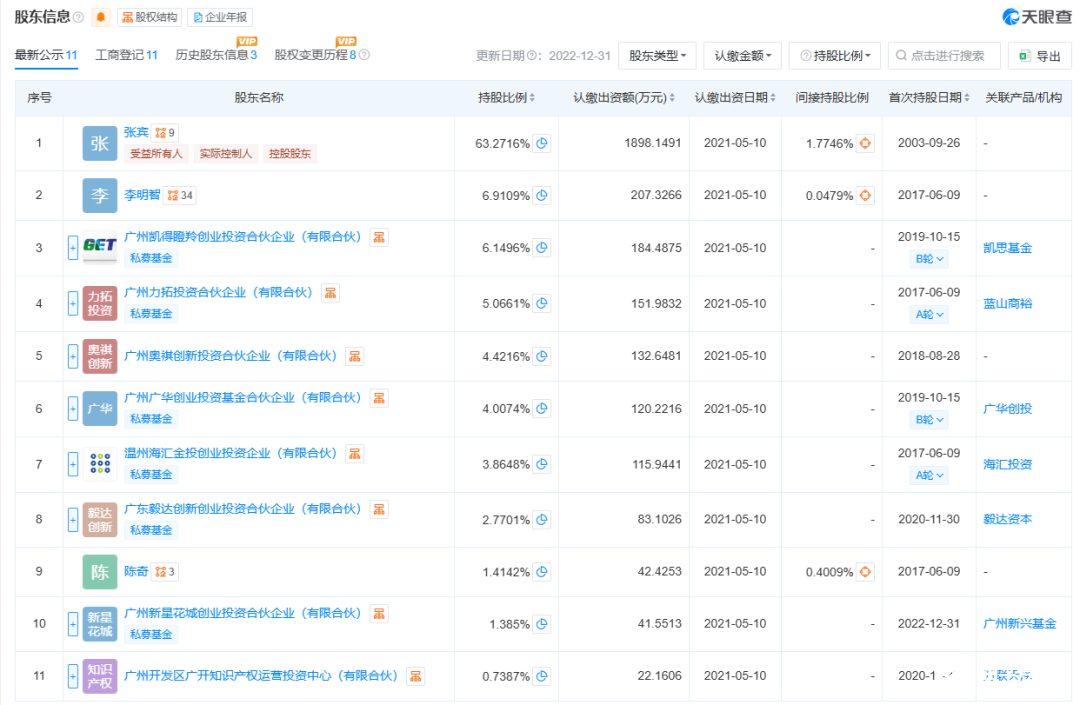
Task: Expand the 广州凯得瞪羚创业投资 shareholder row
Action: coord(73,248)
